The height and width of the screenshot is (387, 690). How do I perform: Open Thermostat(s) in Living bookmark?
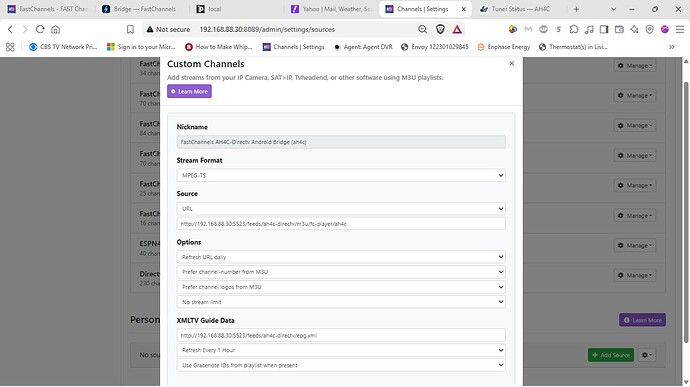(x=573, y=47)
